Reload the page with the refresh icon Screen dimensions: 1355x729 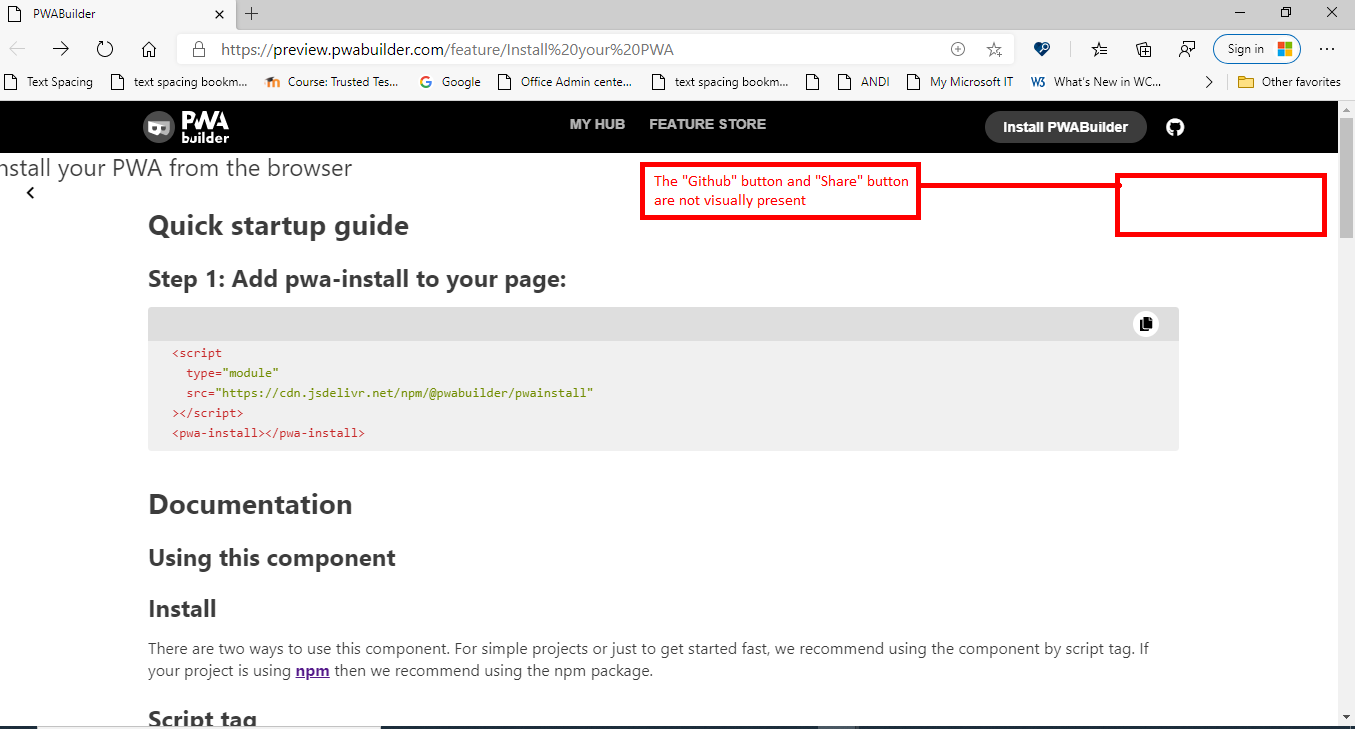pyautogui.click(x=104, y=48)
